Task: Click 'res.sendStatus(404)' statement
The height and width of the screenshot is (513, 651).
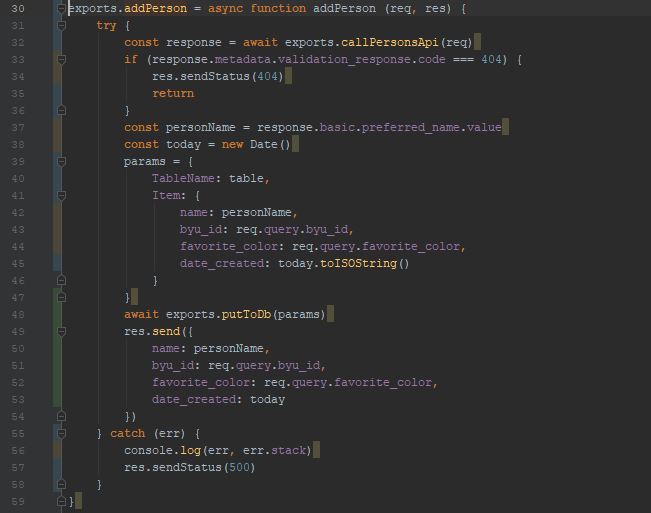Action: click(218, 76)
